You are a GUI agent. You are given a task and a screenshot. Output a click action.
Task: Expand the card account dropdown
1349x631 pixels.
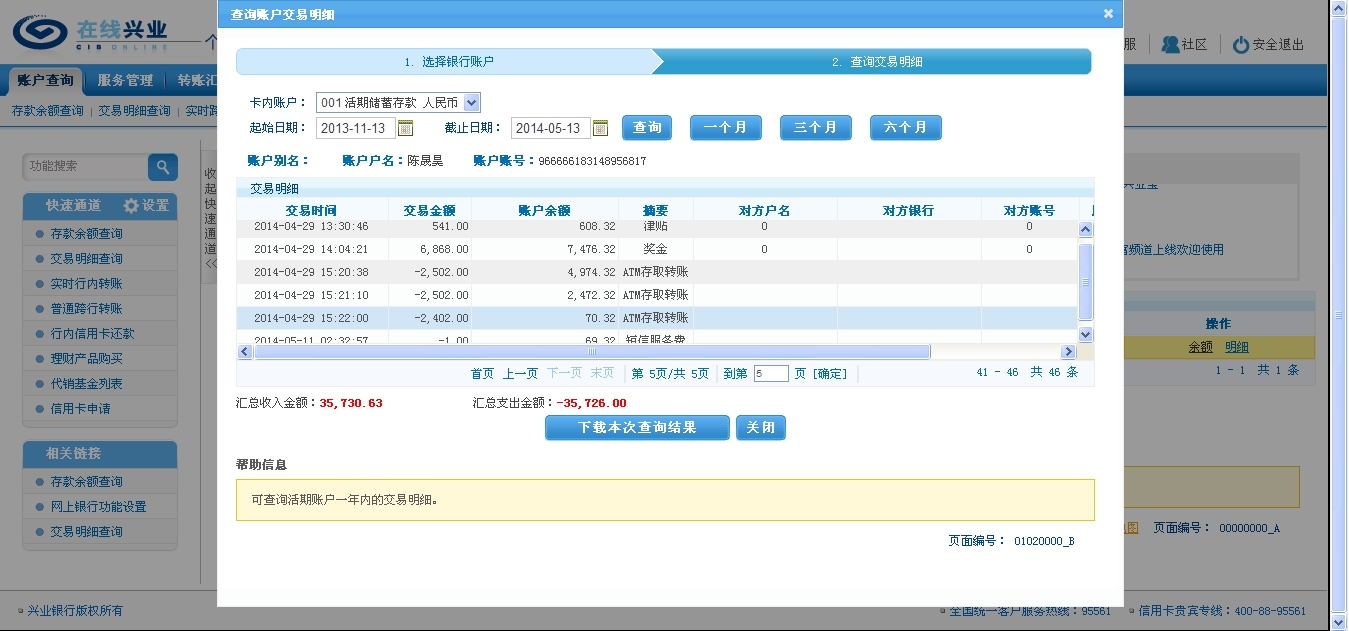coord(472,102)
